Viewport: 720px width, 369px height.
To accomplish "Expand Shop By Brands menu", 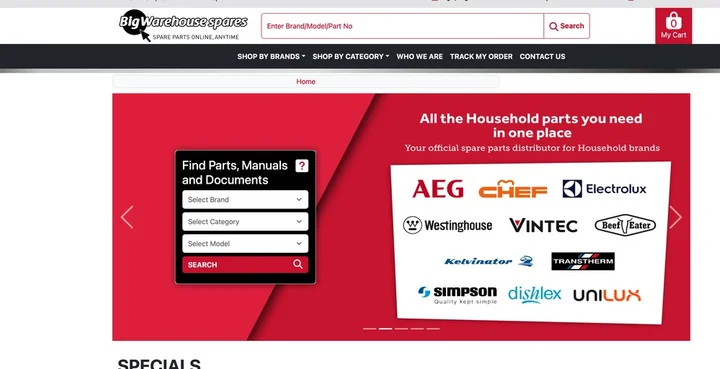I will pos(271,56).
